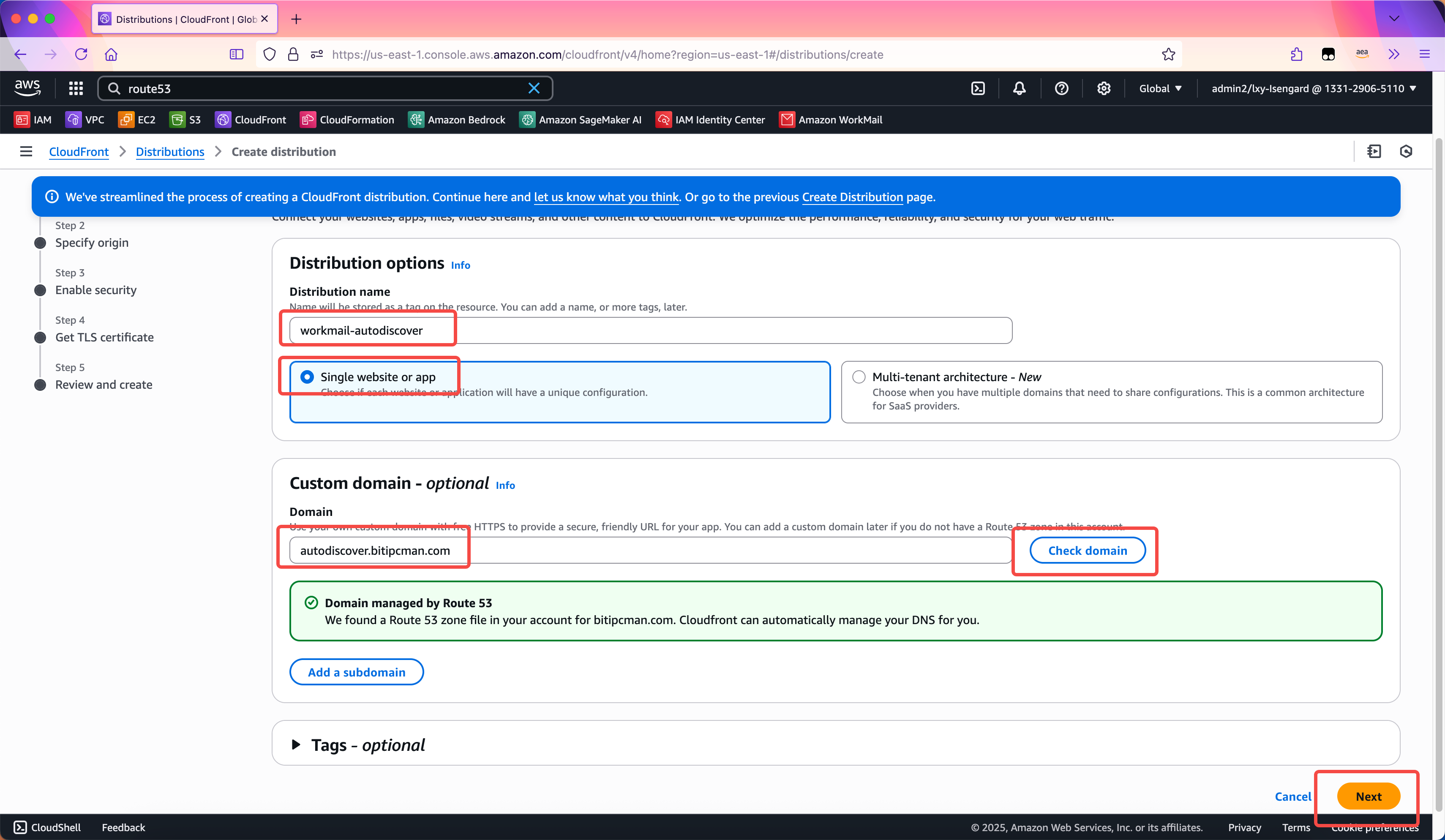
Task: Click the tracking protection shield icon
Action: [x=269, y=55]
